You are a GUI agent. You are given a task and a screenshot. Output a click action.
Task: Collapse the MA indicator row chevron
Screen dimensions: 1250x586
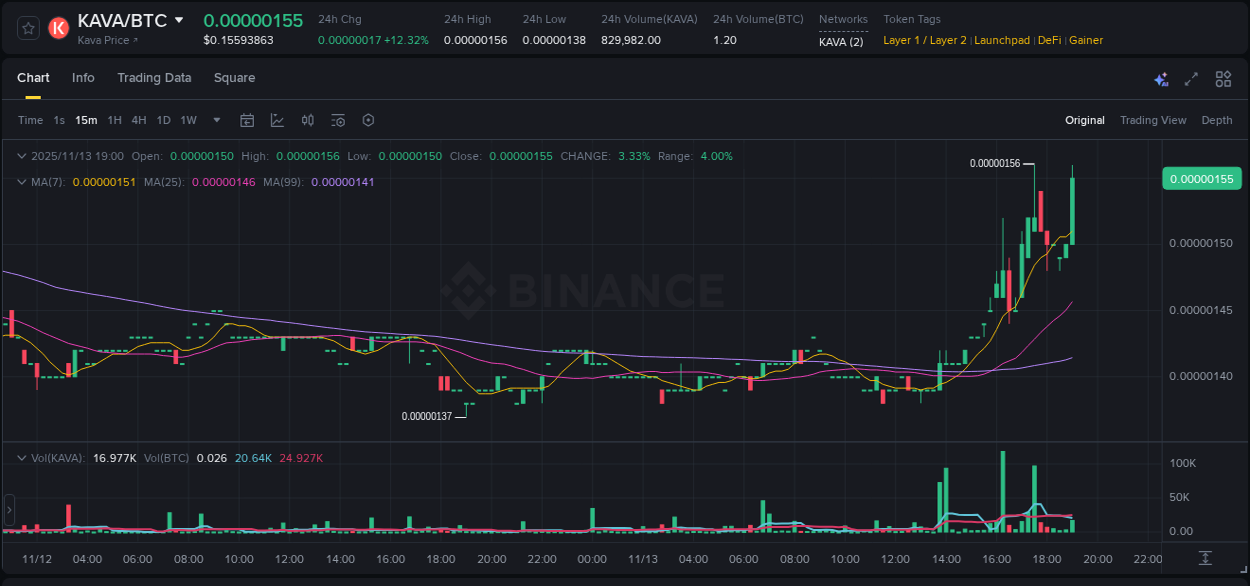[20, 182]
